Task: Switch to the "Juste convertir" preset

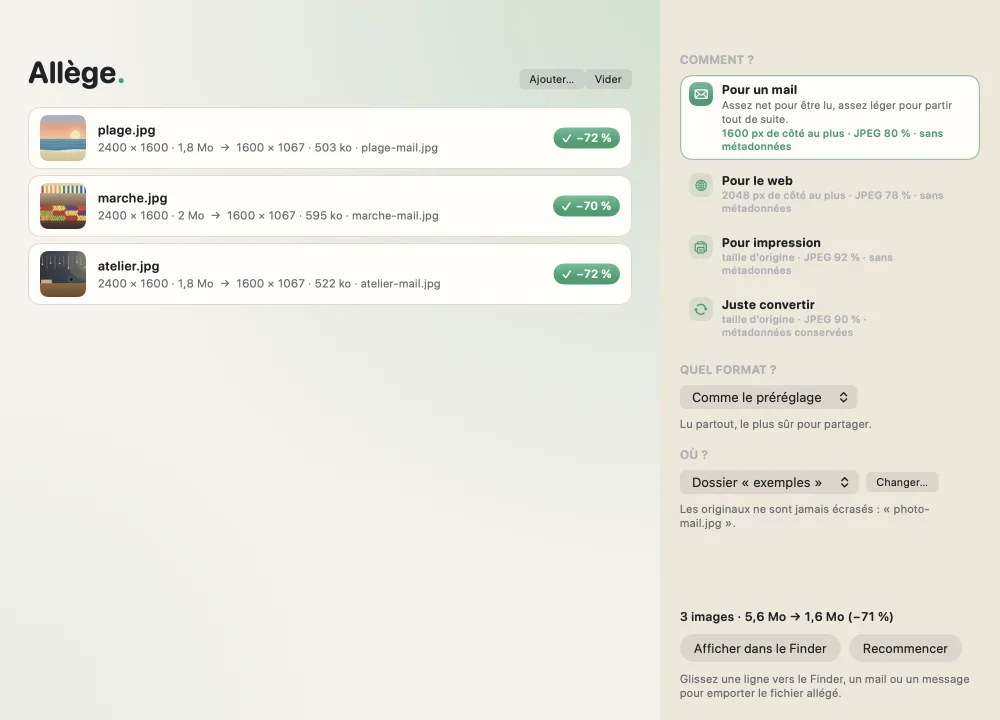Action: (x=829, y=318)
